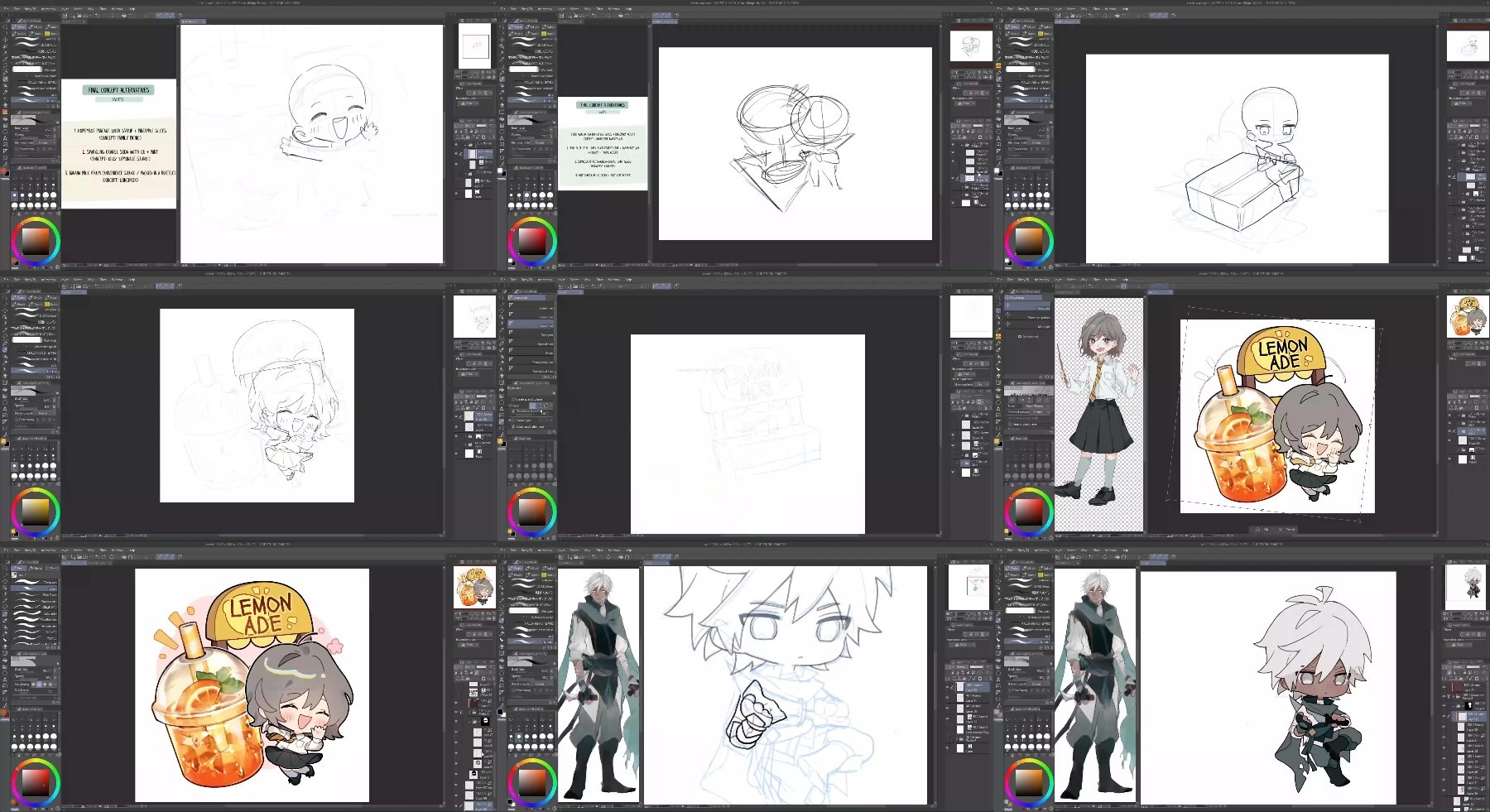
Task: Toggle Paper layer visibility in laughing chibi window
Action: (x=458, y=194)
